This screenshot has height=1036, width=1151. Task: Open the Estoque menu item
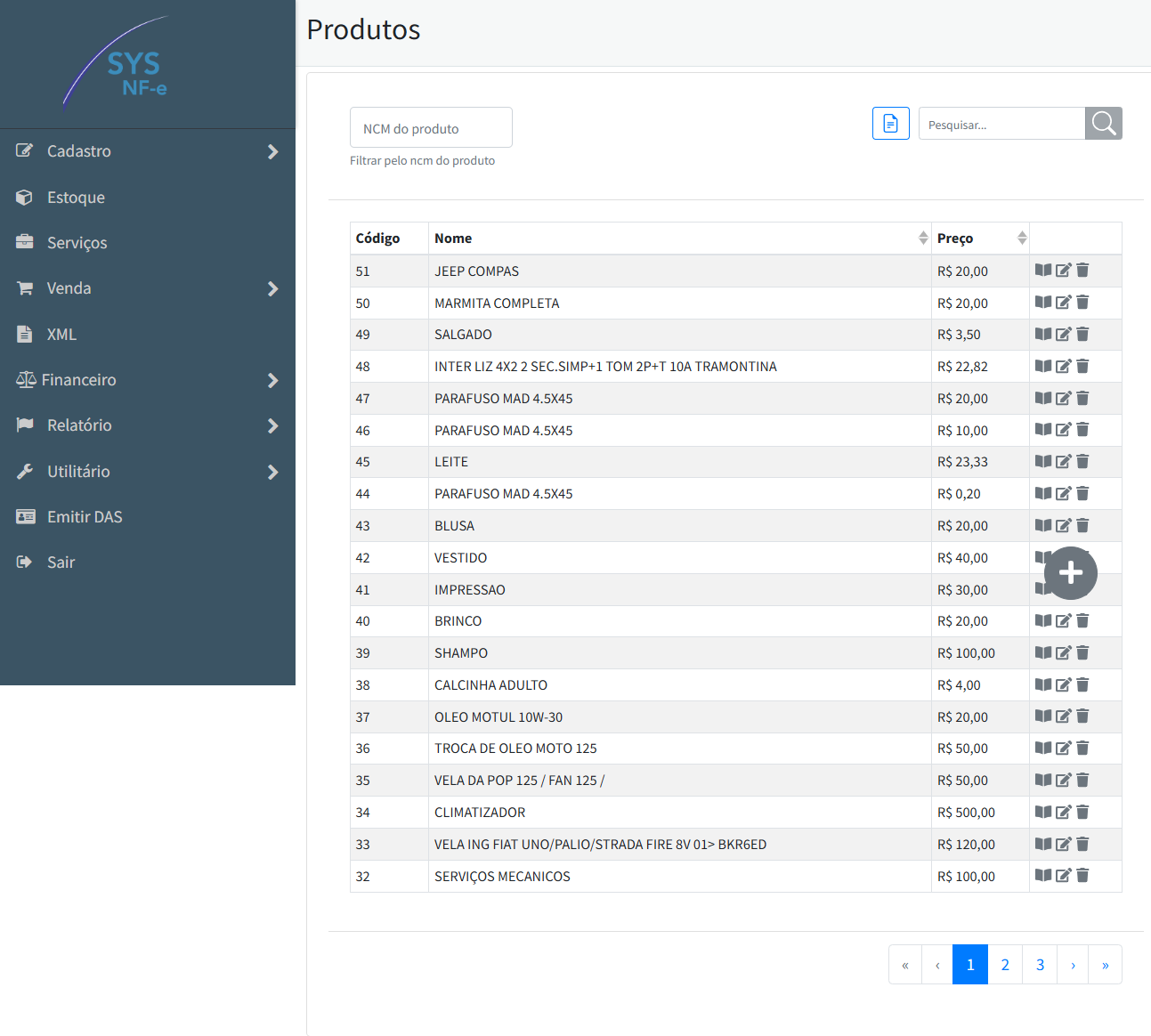pos(148,198)
